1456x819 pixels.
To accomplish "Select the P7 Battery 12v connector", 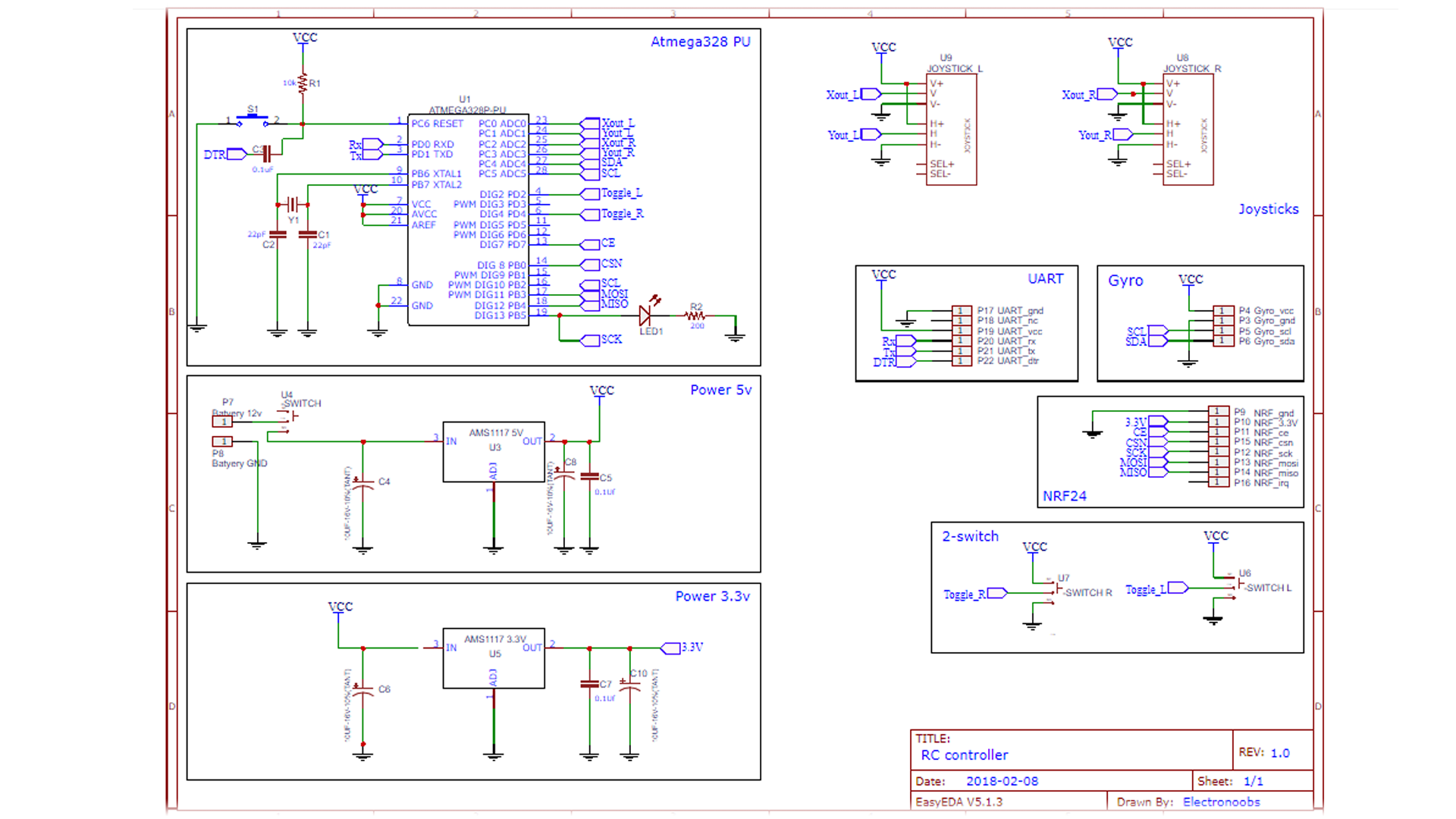I will pos(222,422).
